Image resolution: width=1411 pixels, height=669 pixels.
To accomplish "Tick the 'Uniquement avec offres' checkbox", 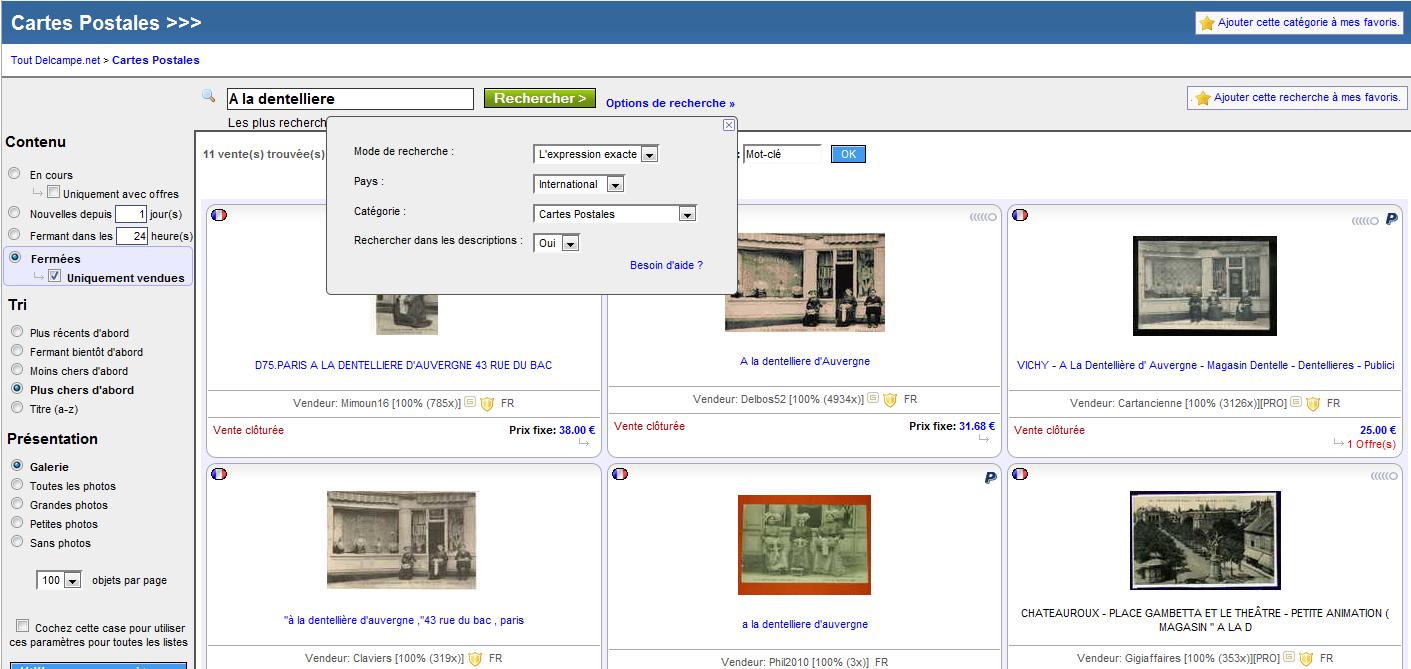I will tap(54, 192).
